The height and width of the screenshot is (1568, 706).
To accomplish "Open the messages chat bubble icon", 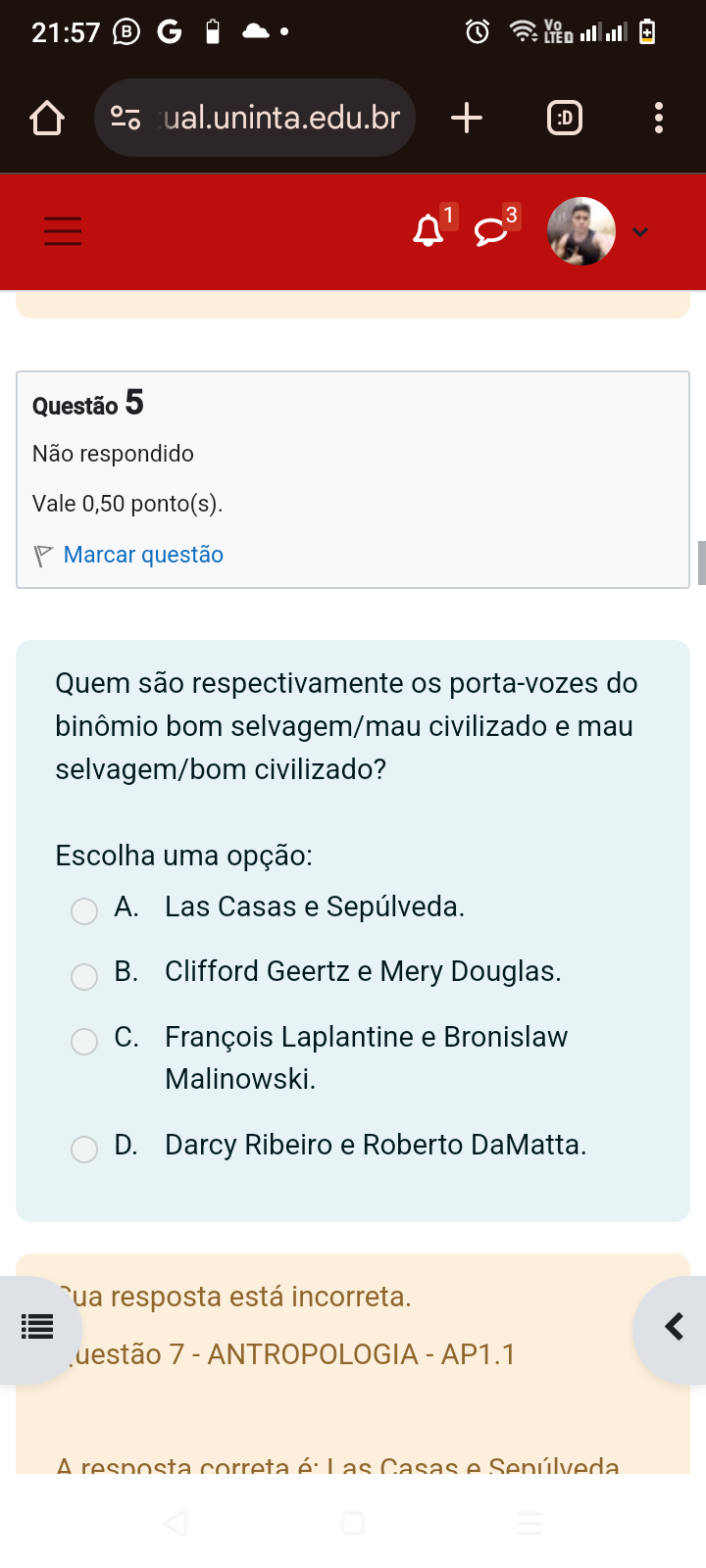I will pyautogui.click(x=490, y=232).
